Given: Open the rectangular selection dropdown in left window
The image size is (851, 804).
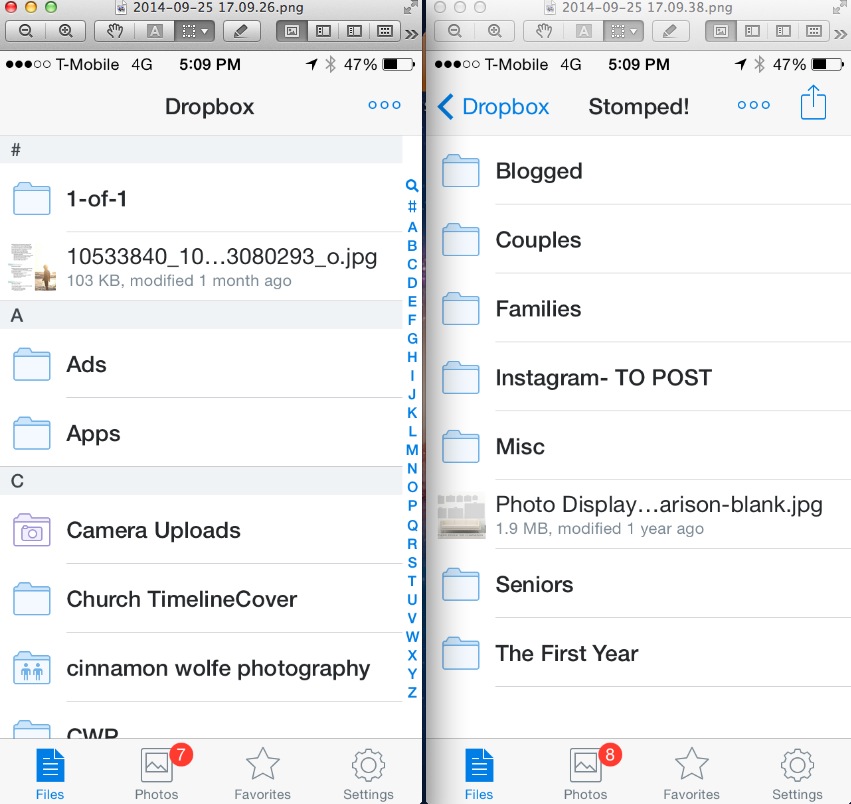Looking at the screenshot, I should pos(194,31).
